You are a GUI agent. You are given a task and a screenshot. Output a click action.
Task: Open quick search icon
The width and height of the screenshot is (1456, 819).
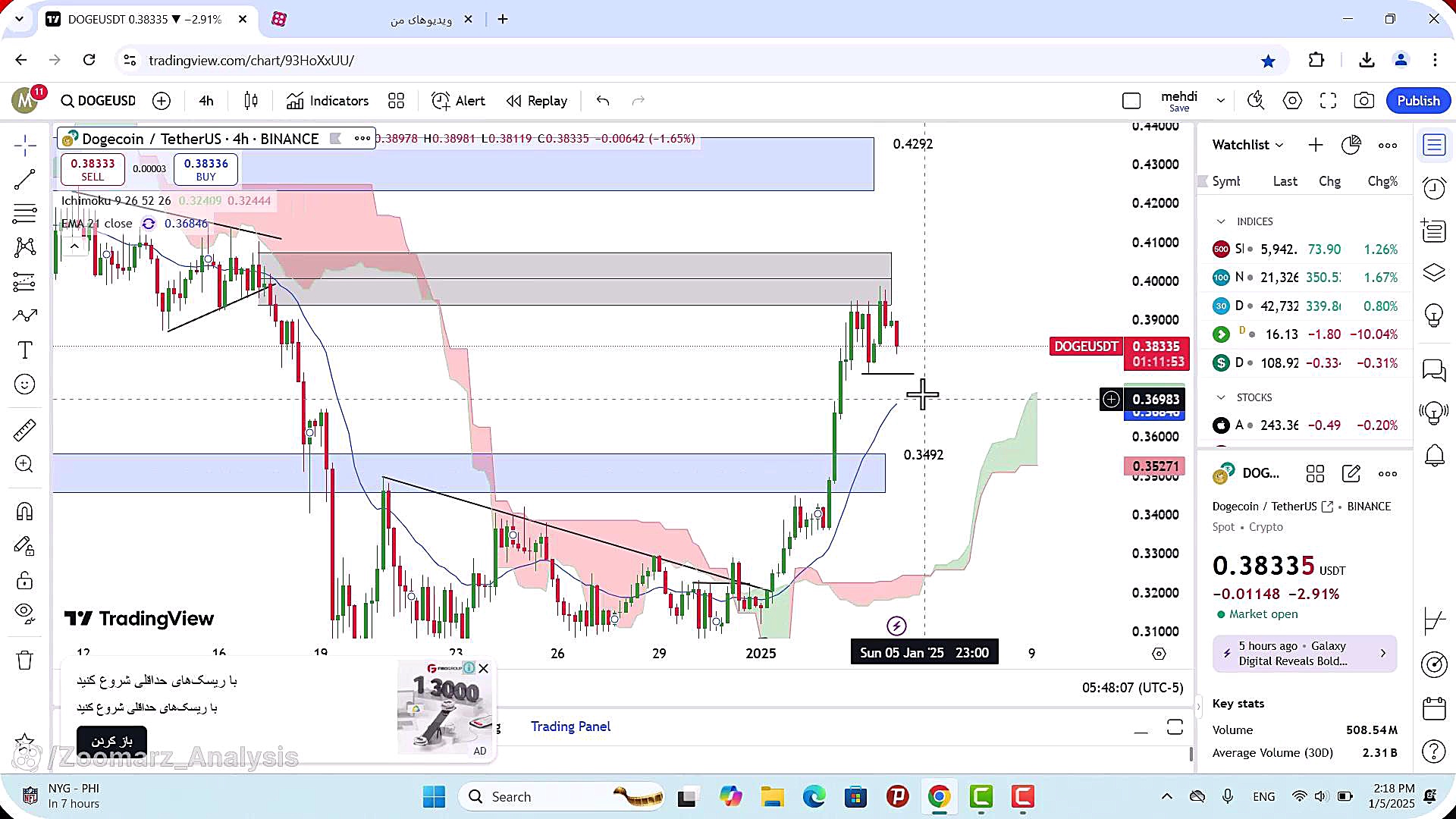(1256, 101)
